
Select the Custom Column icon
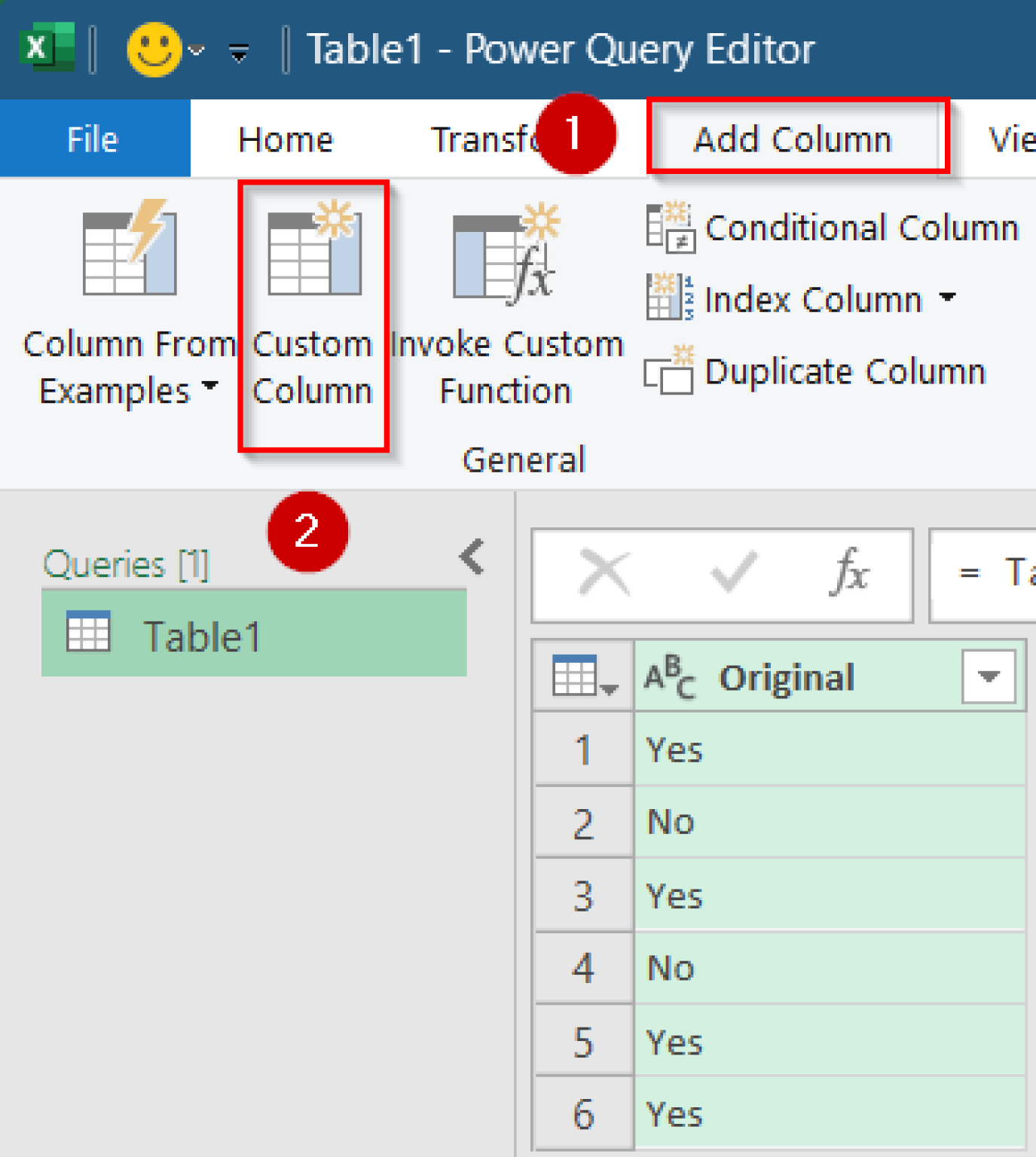point(312,252)
